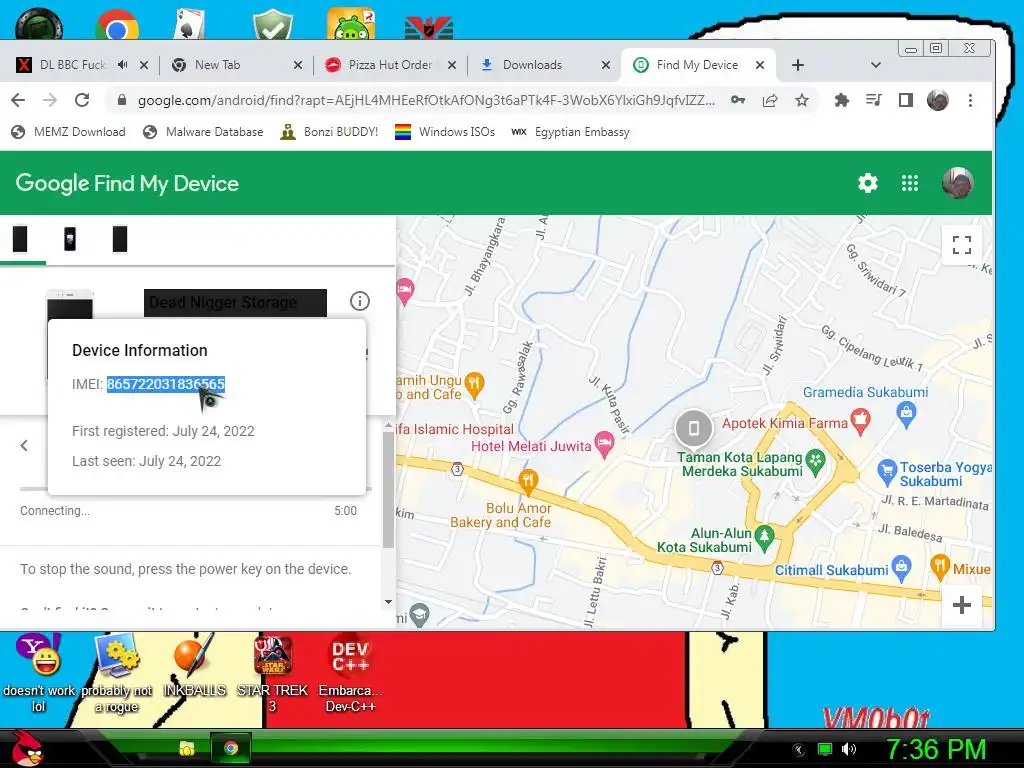Image resolution: width=1024 pixels, height=768 pixels.
Task: Click the device information (i) icon
Action: 360,301
